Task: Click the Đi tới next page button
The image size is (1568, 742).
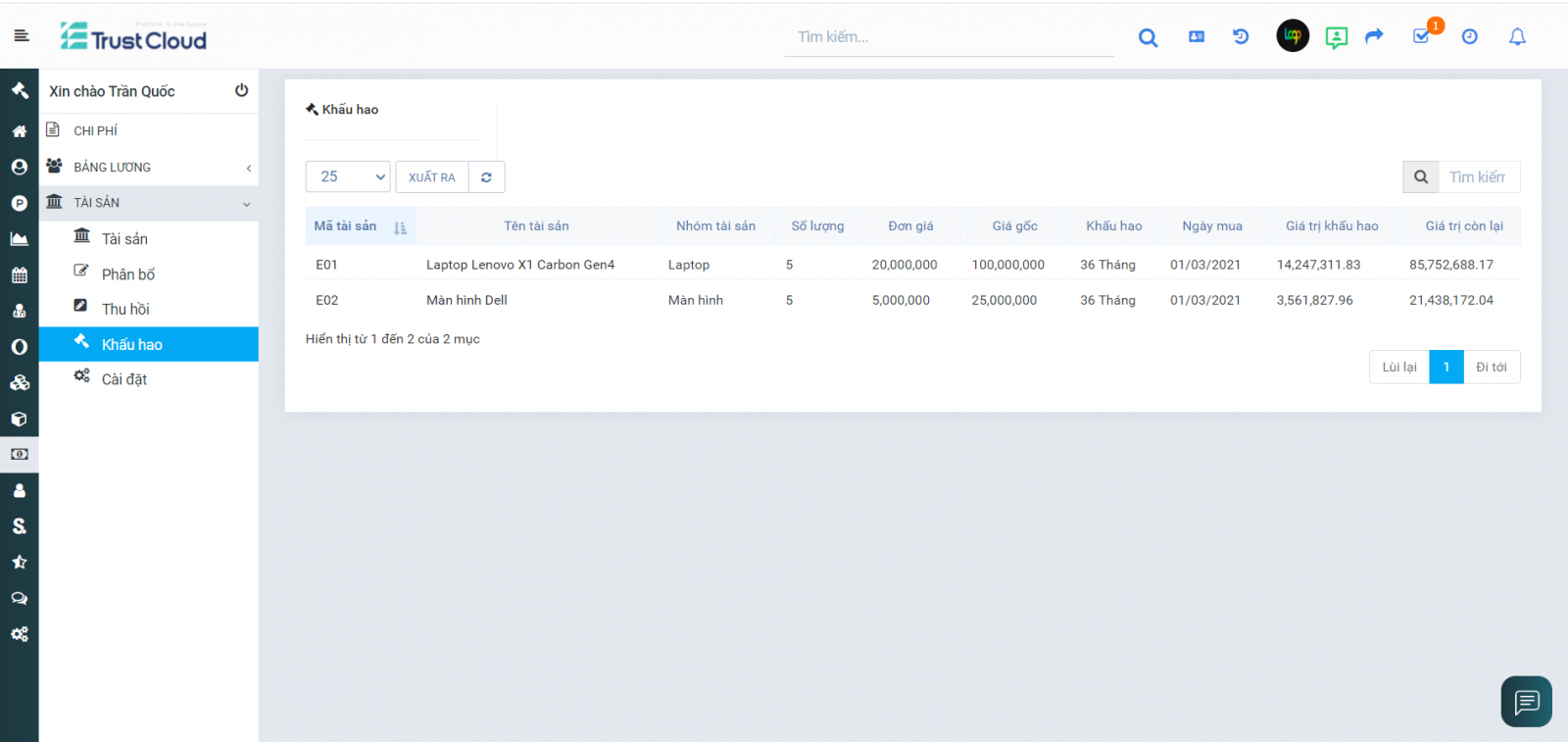Action: 1491,368
